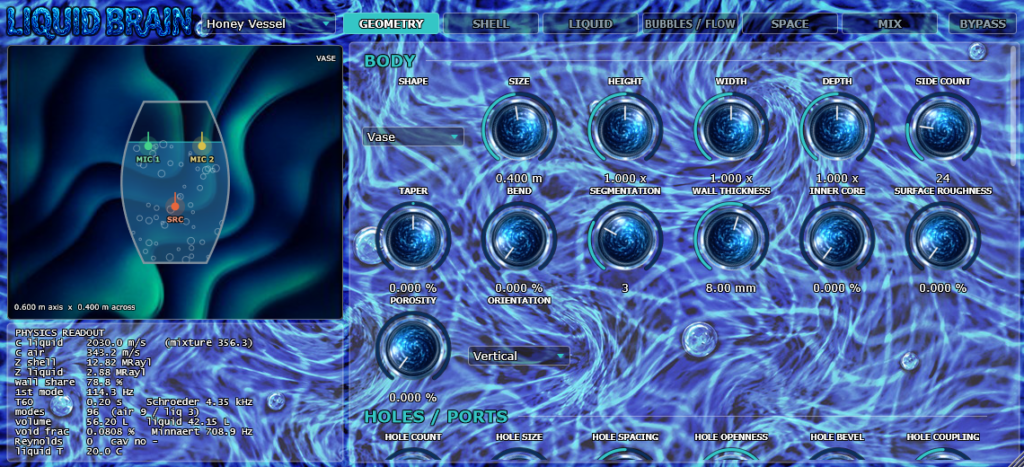Click the SEGMENTATION knob
The image size is (1024, 467).
[x=625, y=238]
